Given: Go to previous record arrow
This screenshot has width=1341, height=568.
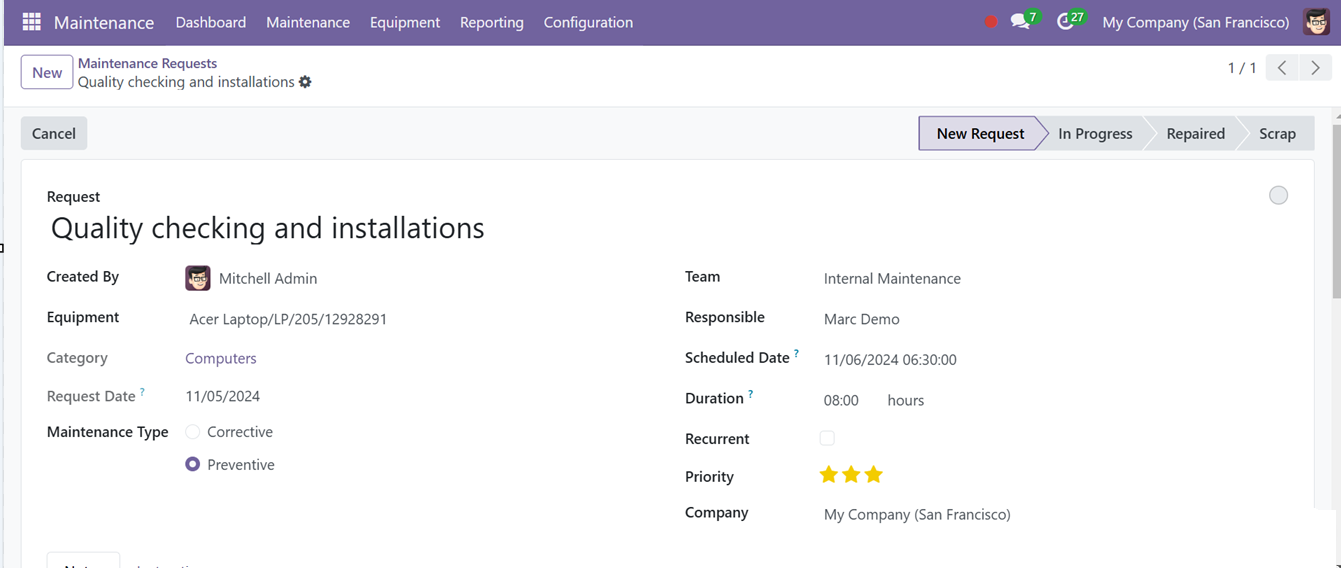Looking at the screenshot, I should 1282,68.
